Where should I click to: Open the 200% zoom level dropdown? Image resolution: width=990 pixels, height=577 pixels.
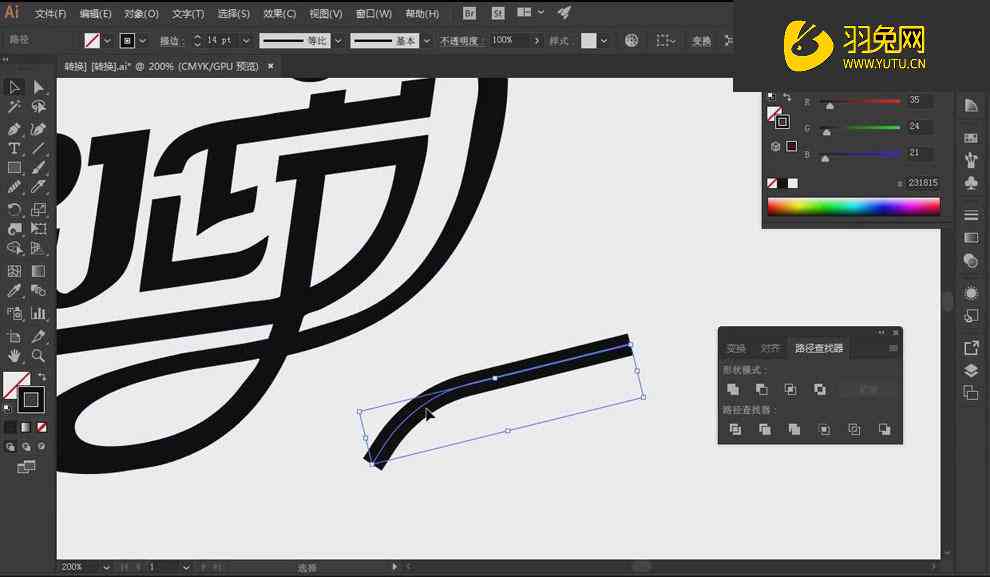click(x=106, y=567)
